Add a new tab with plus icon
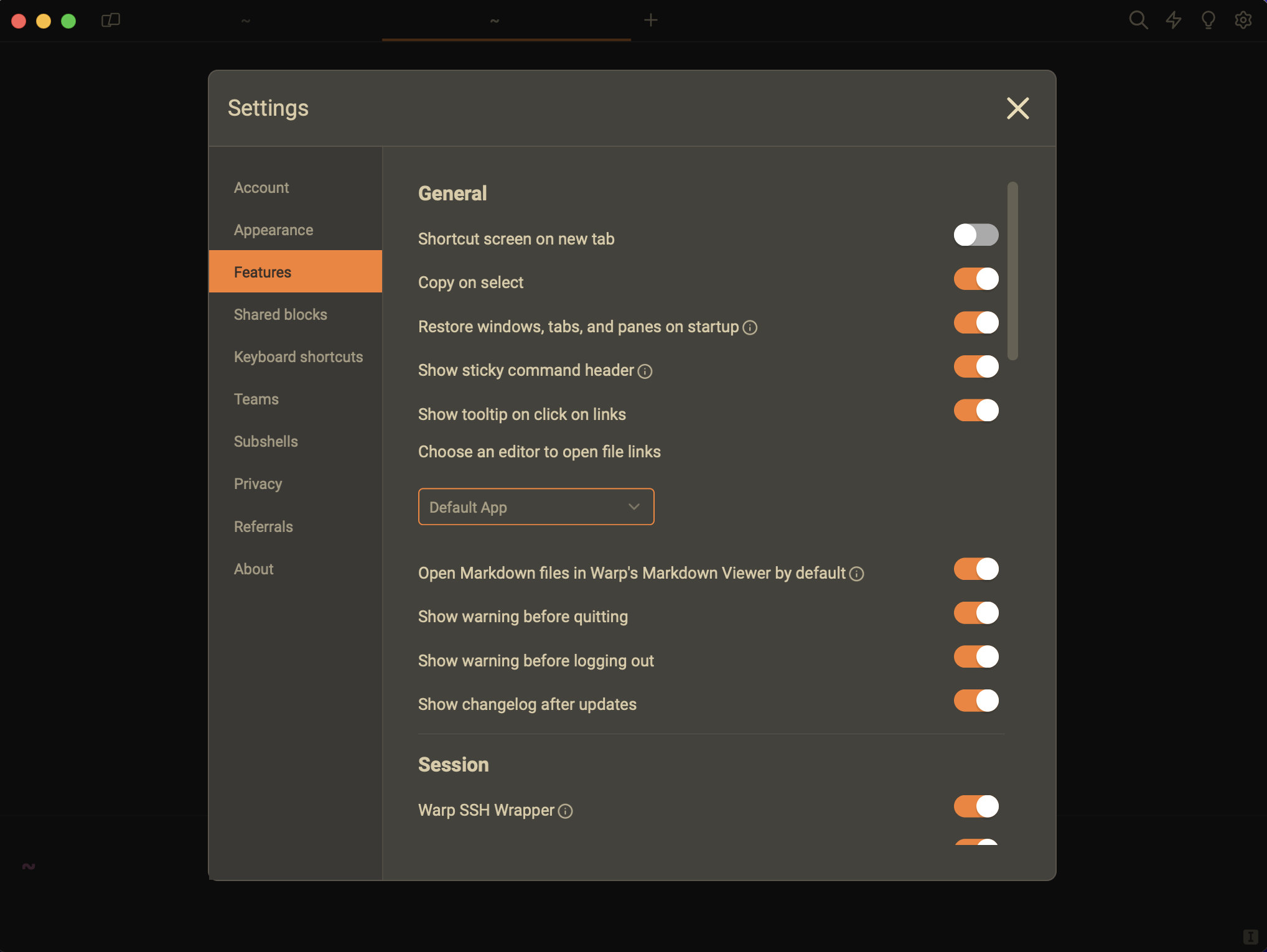The height and width of the screenshot is (952, 1267). (651, 20)
